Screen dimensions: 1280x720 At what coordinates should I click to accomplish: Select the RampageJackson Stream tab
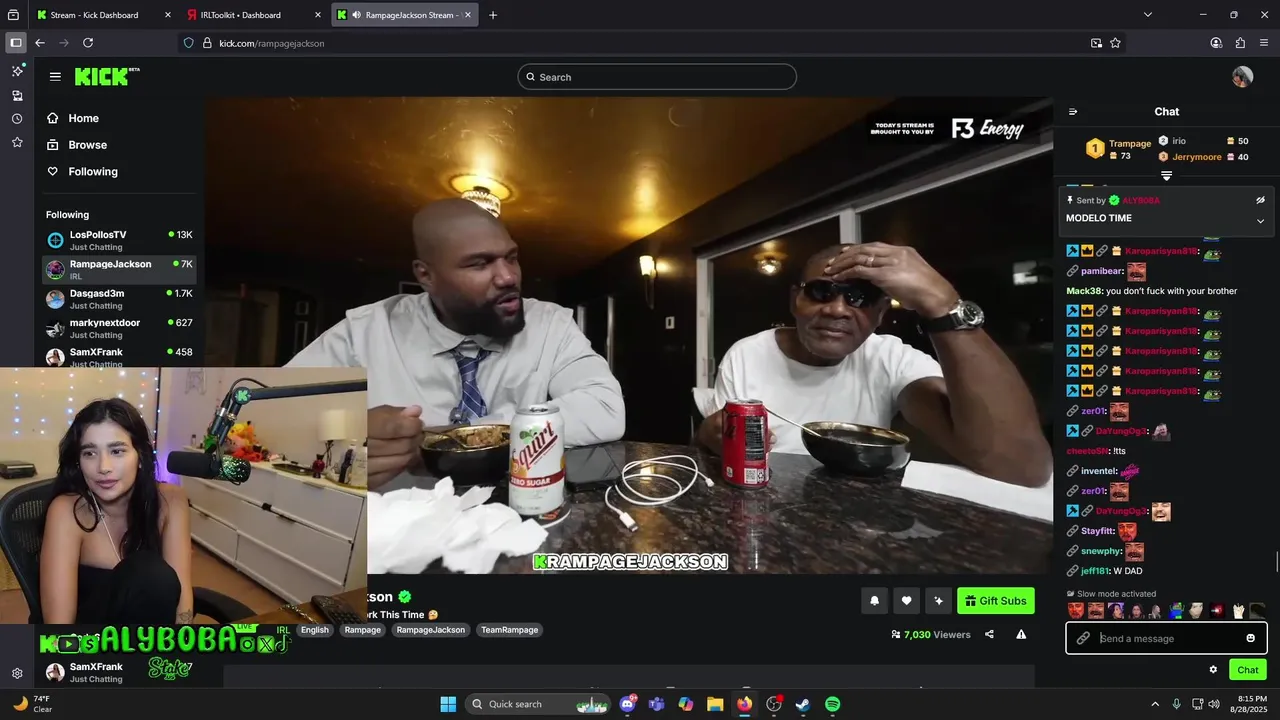click(405, 15)
